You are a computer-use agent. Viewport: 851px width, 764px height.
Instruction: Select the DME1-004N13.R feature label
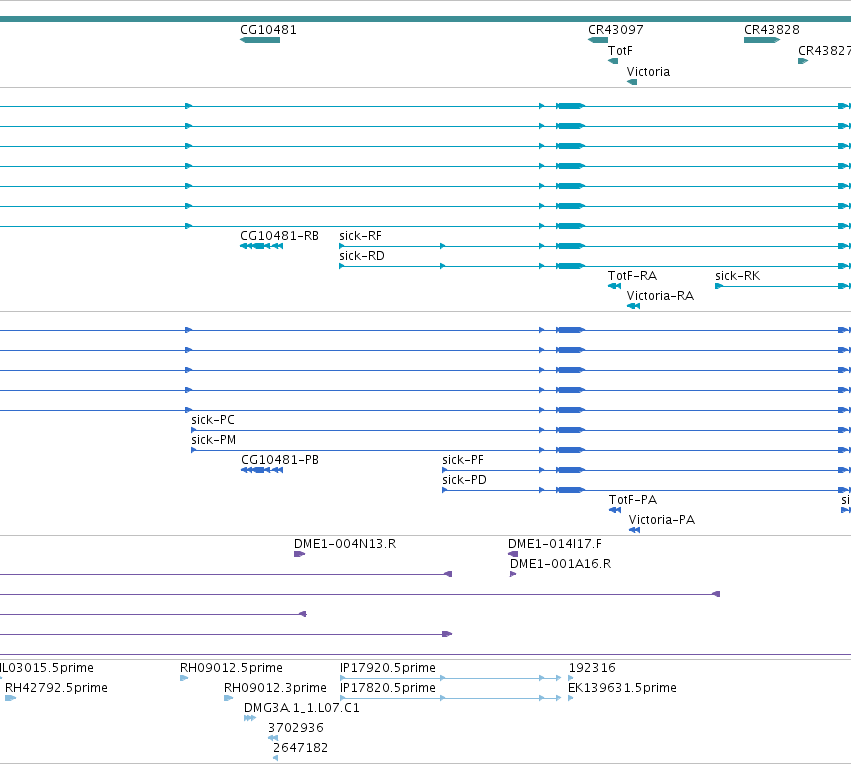click(345, 544)
